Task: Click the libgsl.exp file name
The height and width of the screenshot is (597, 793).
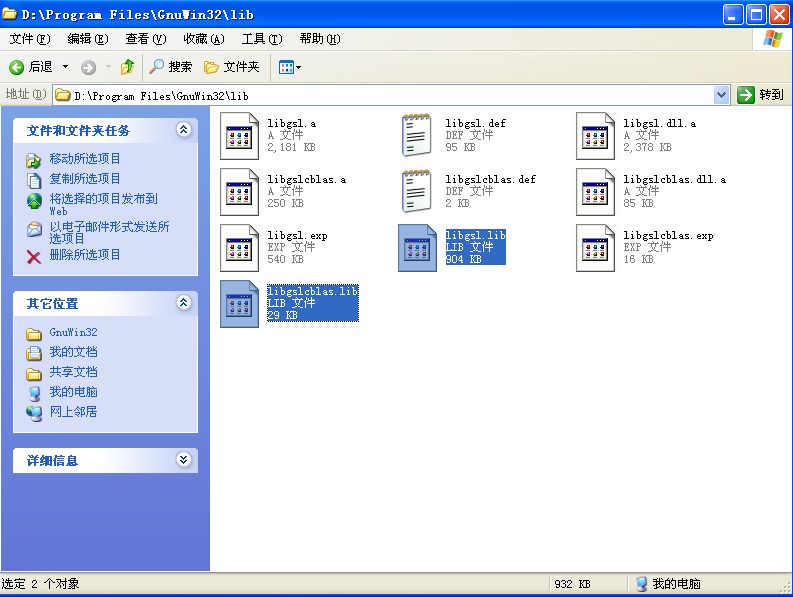Action: (297, 236)
